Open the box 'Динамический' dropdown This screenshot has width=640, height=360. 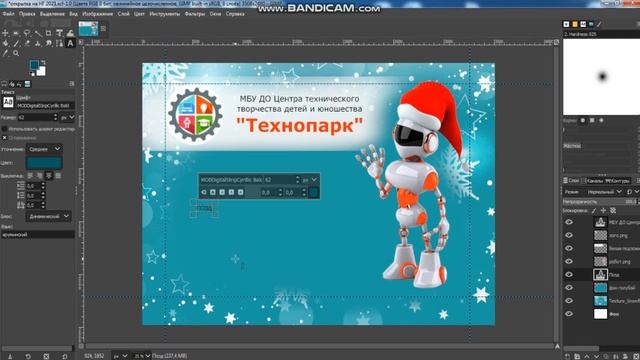(x=49, y=216)
